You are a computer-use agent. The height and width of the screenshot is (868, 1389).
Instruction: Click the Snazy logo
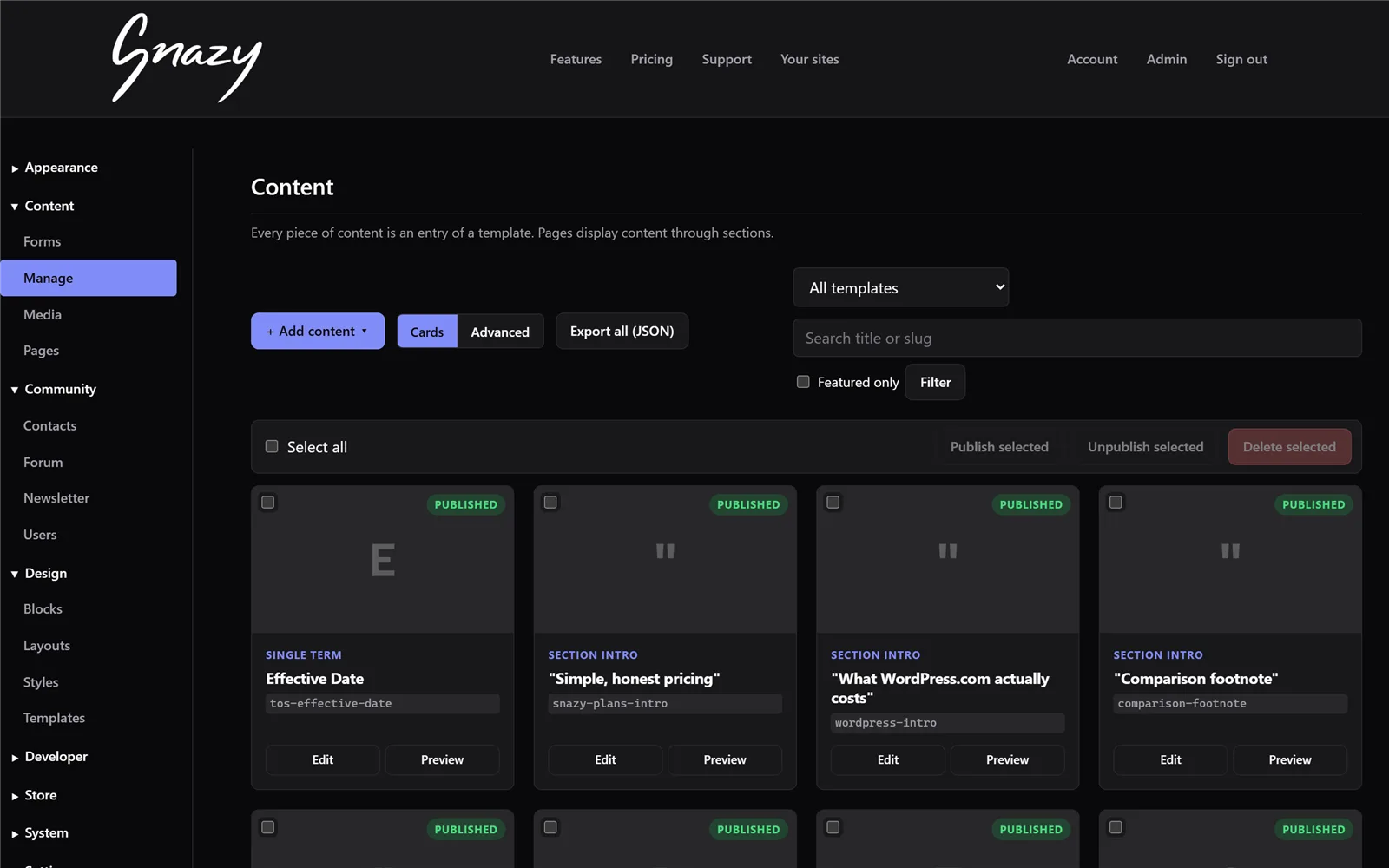point(187,58)
